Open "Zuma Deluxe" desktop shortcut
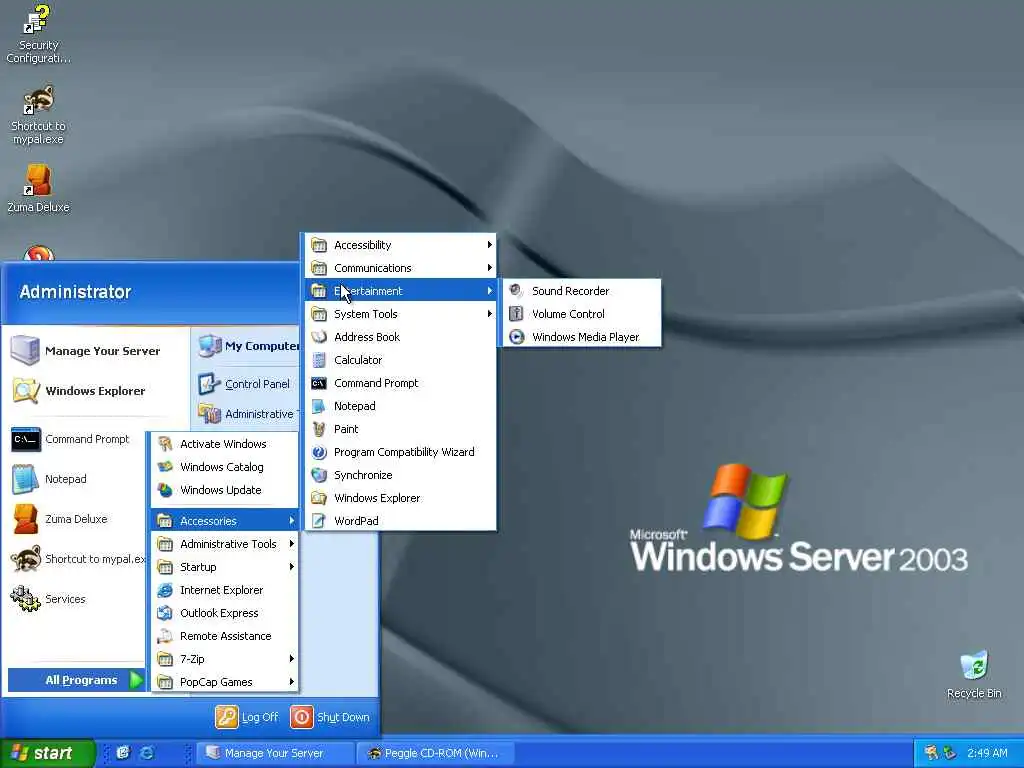 (39, 189)
